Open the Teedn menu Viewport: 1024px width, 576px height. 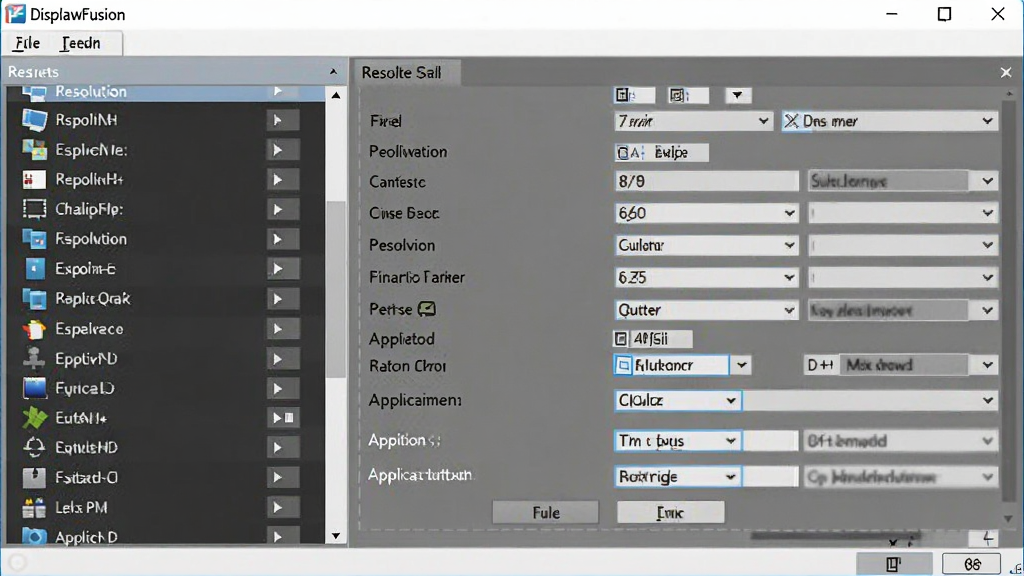coord(81,43)
